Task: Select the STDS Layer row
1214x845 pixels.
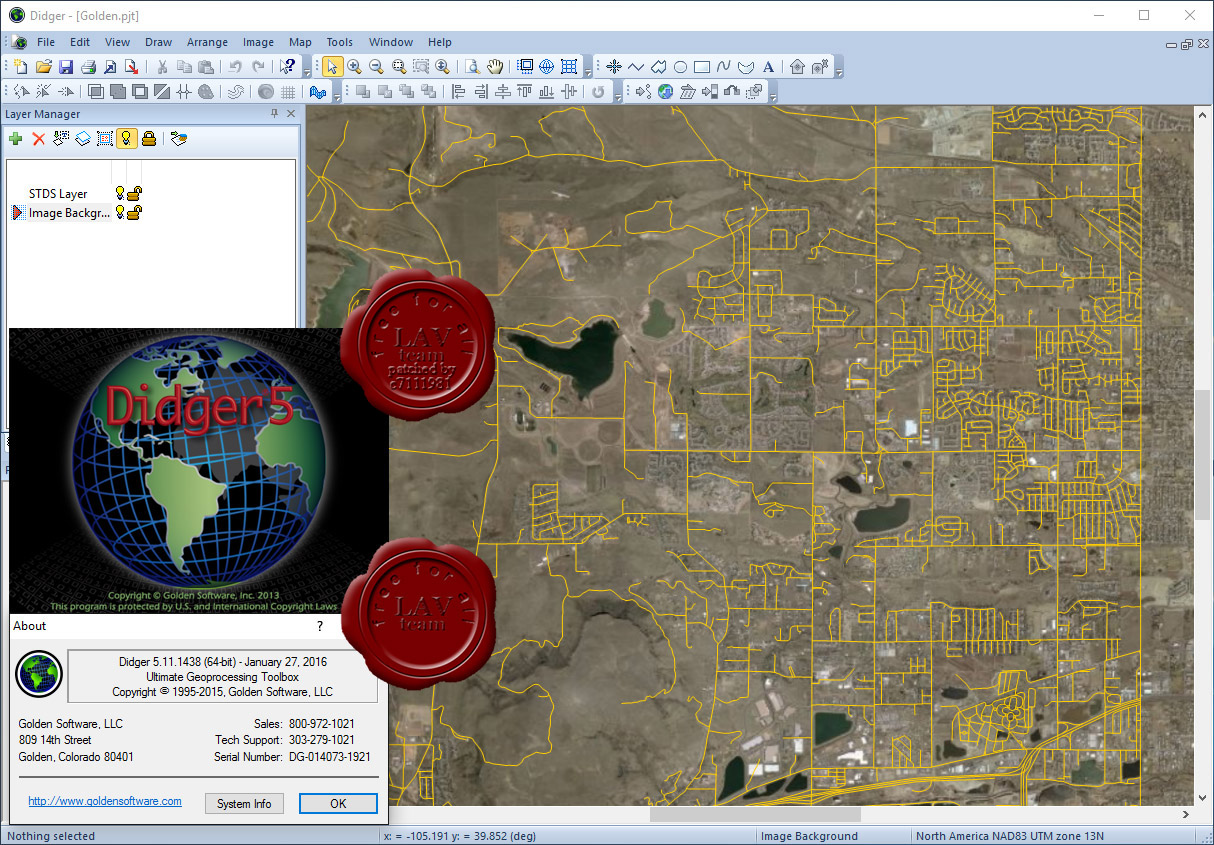Action: (x=58, y=193)
